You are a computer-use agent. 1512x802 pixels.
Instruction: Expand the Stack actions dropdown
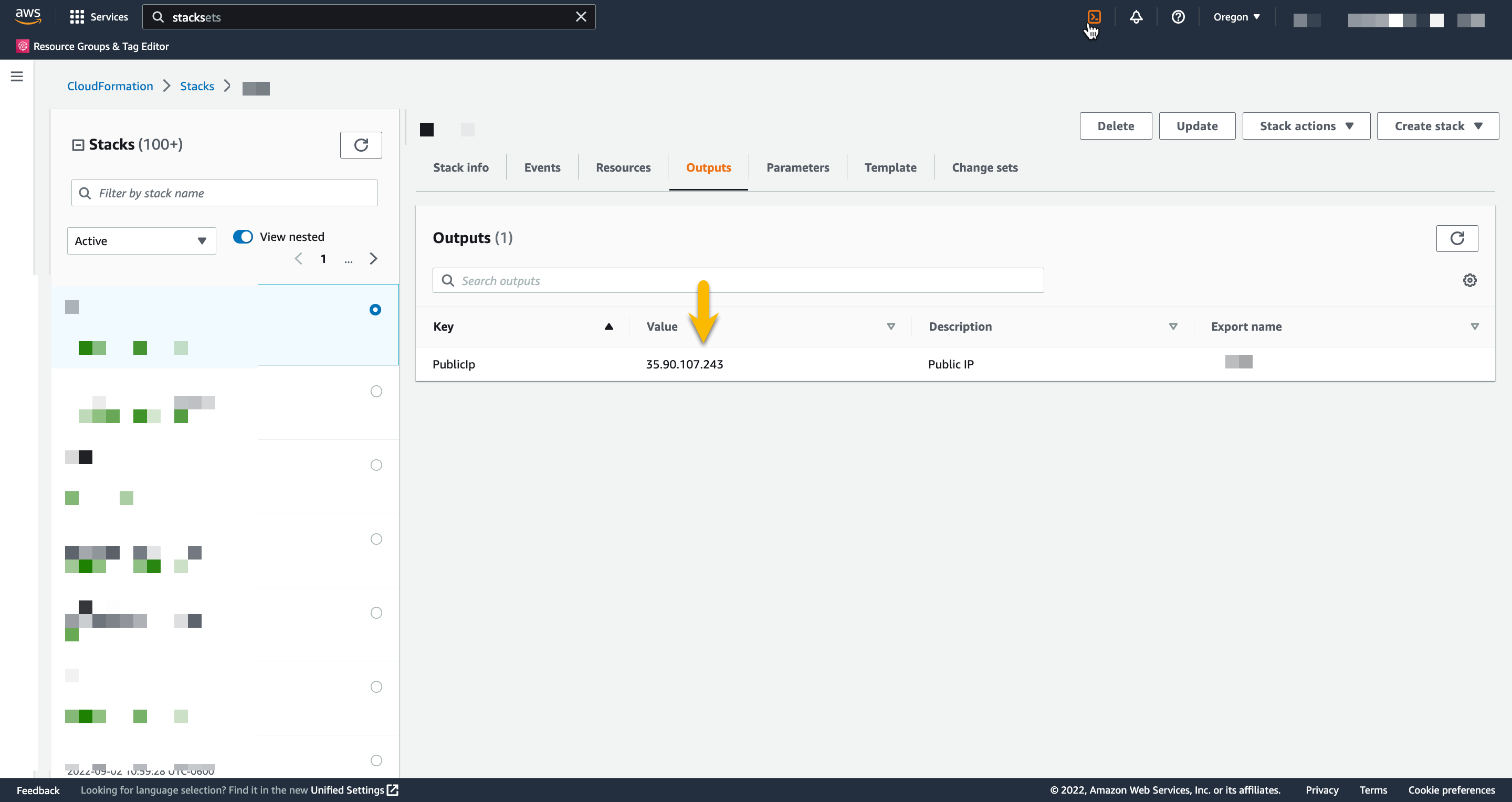coord(1305,126)
